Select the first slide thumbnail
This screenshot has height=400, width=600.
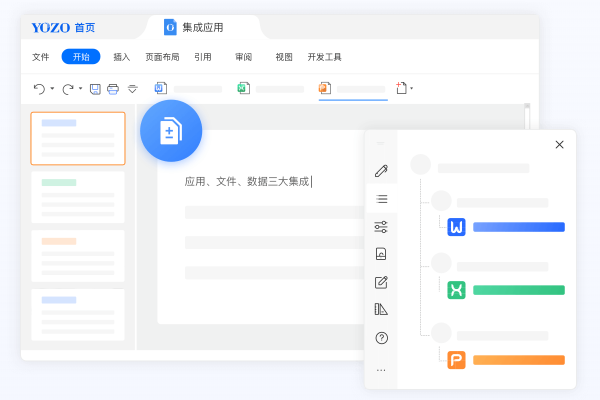78,138
